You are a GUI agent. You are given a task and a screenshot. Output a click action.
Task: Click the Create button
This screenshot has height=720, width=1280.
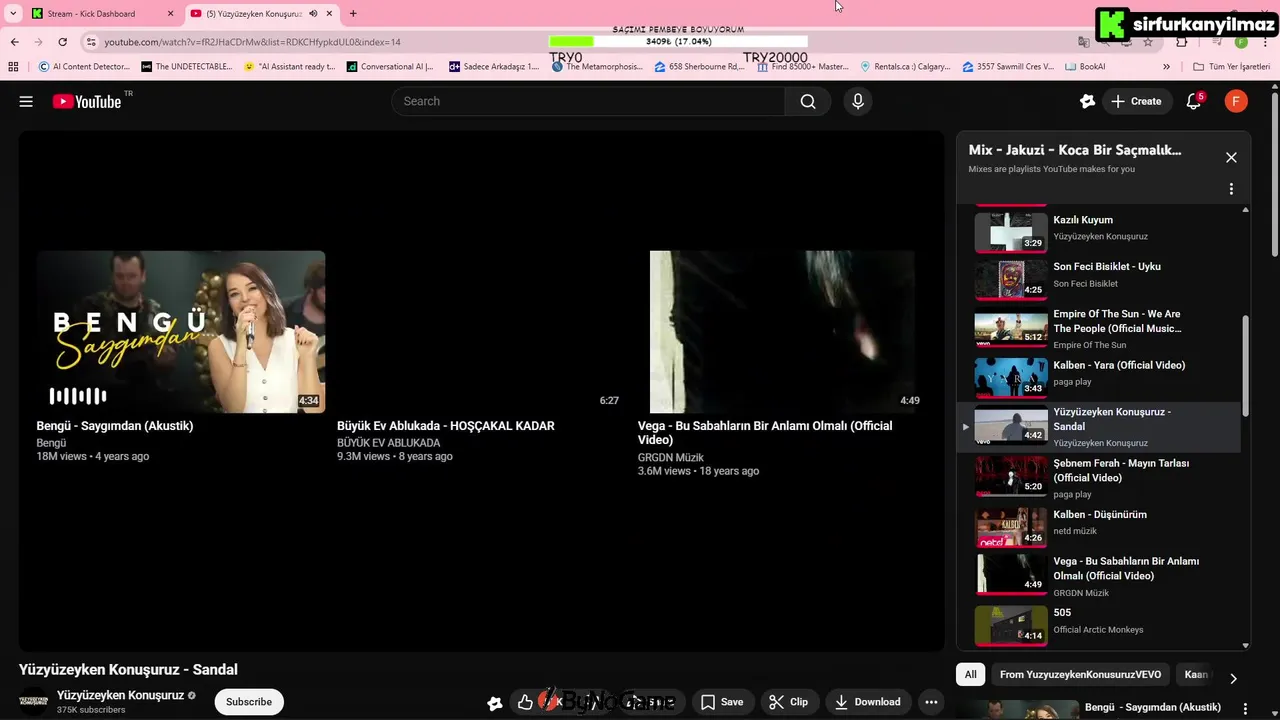point(1136,101)
